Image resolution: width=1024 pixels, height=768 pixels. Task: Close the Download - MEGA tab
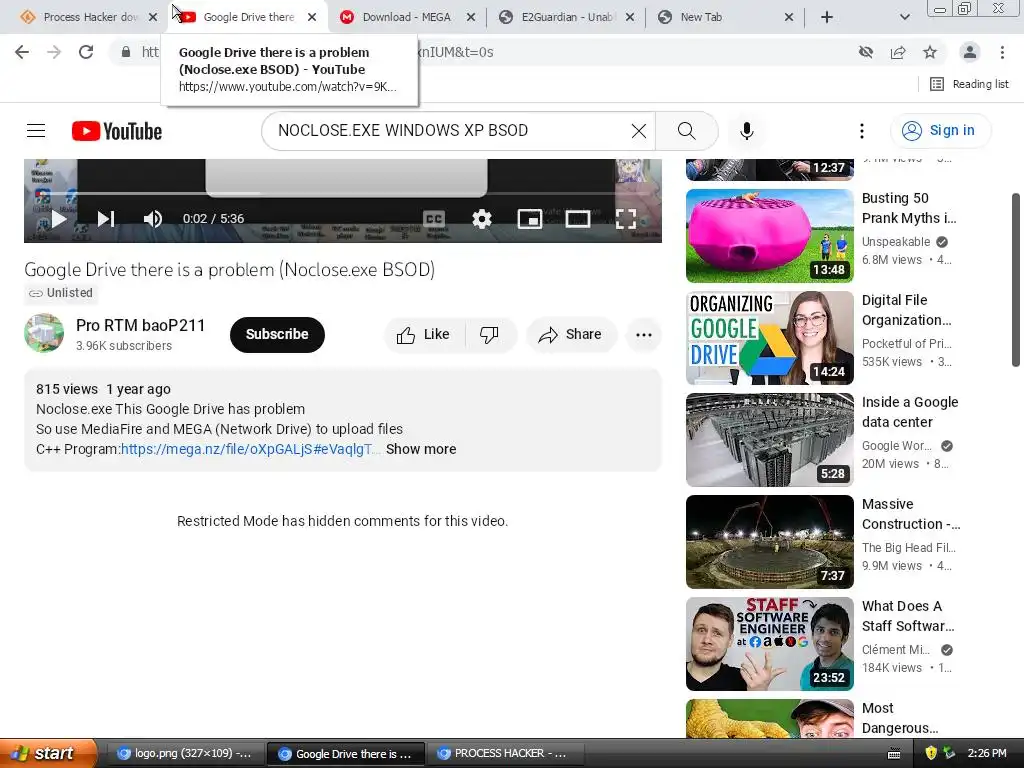tap(471, 17)
